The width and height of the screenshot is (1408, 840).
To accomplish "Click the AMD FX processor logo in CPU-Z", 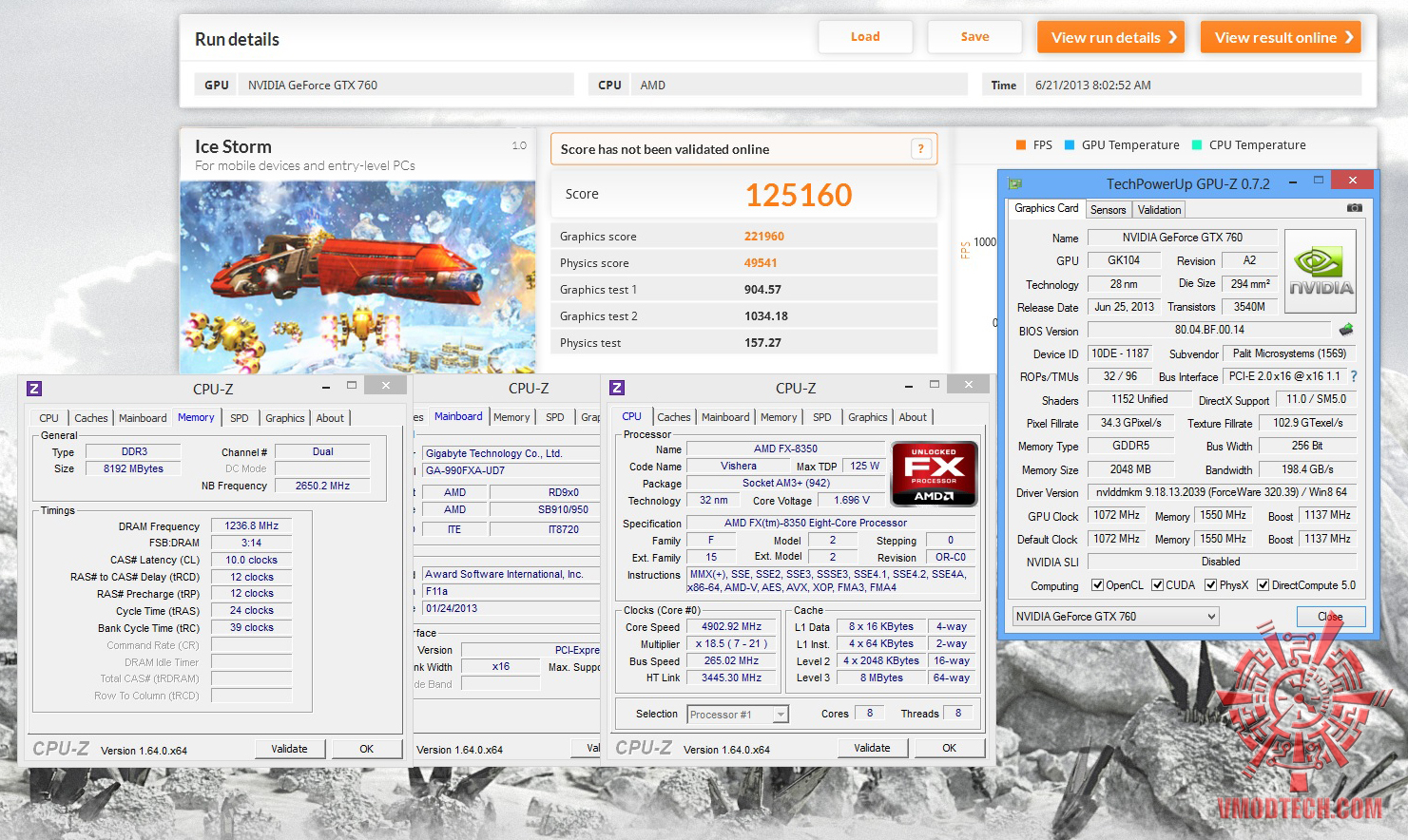I will [x=935, y=473].
